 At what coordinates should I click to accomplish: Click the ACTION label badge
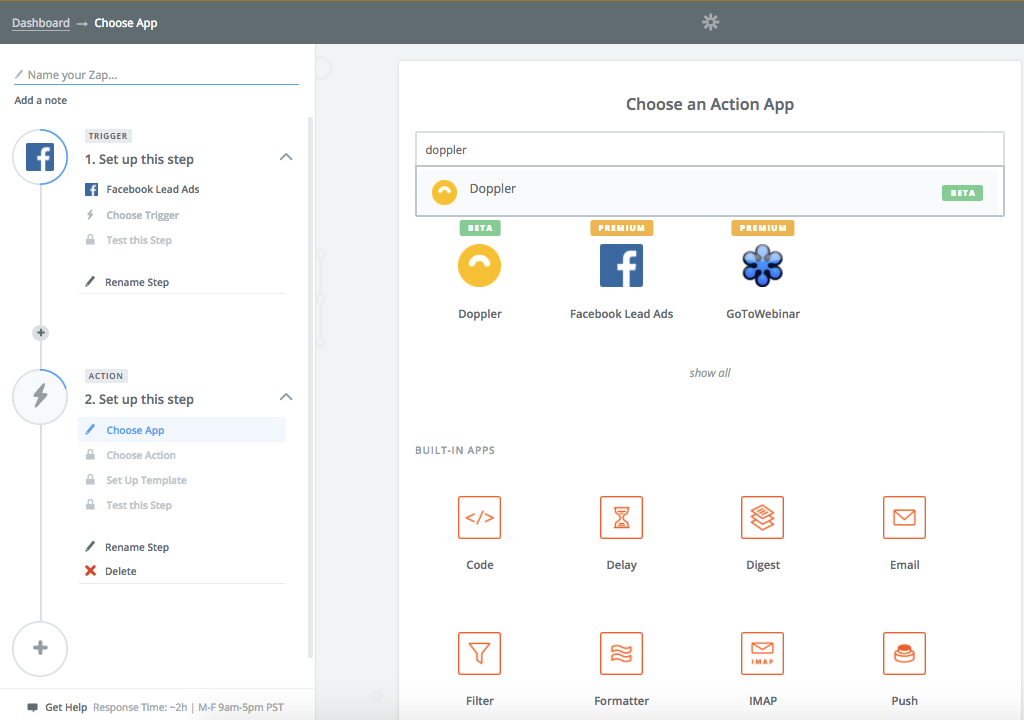[x=106, y=376]
